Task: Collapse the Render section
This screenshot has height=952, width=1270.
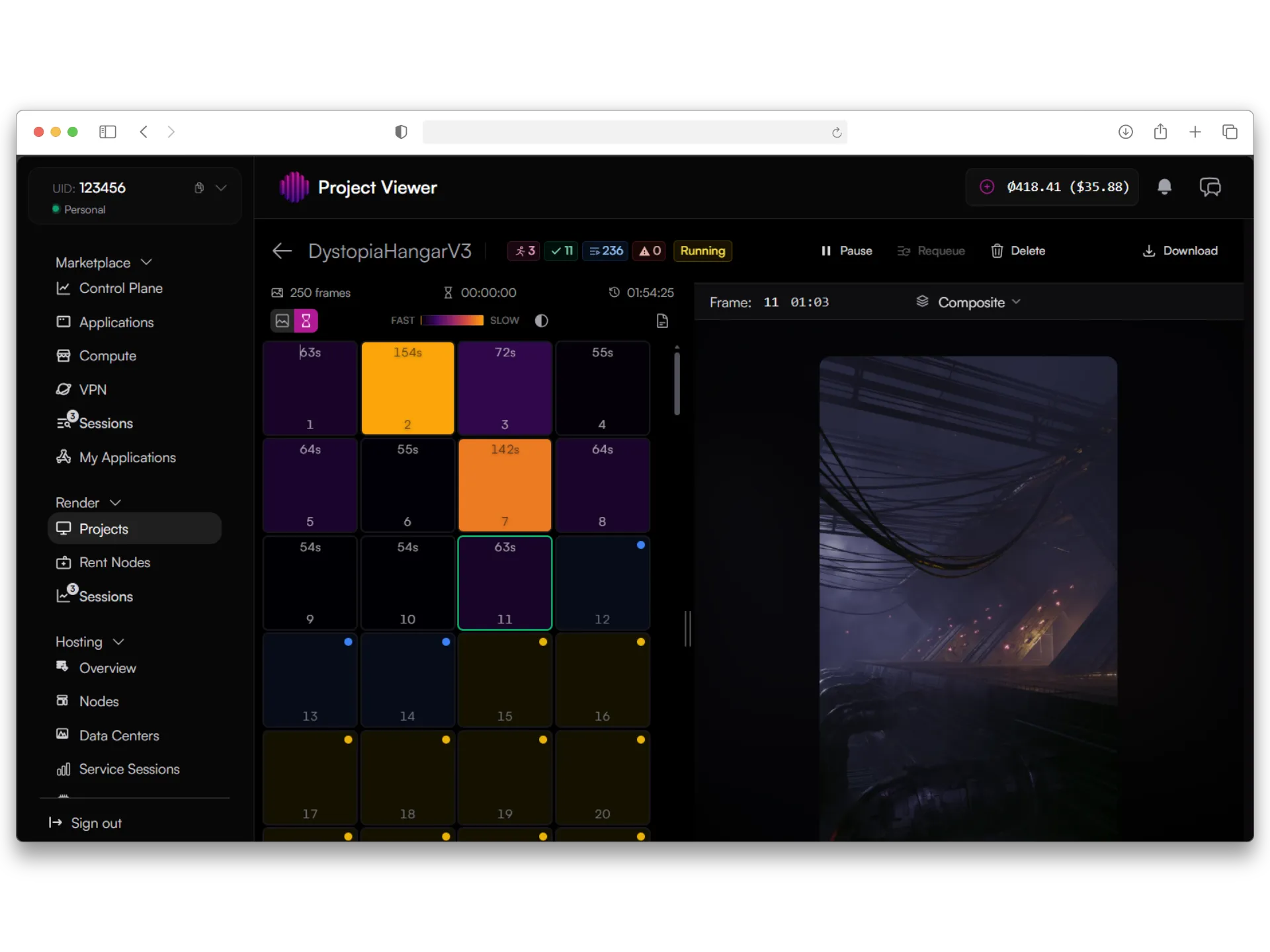Action: coord(89,502)
